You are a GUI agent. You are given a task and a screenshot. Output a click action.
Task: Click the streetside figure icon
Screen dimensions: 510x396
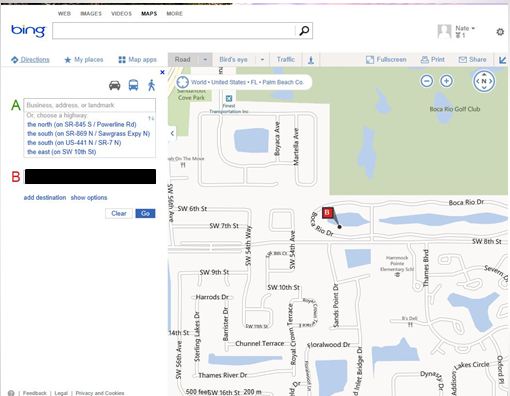311,60
